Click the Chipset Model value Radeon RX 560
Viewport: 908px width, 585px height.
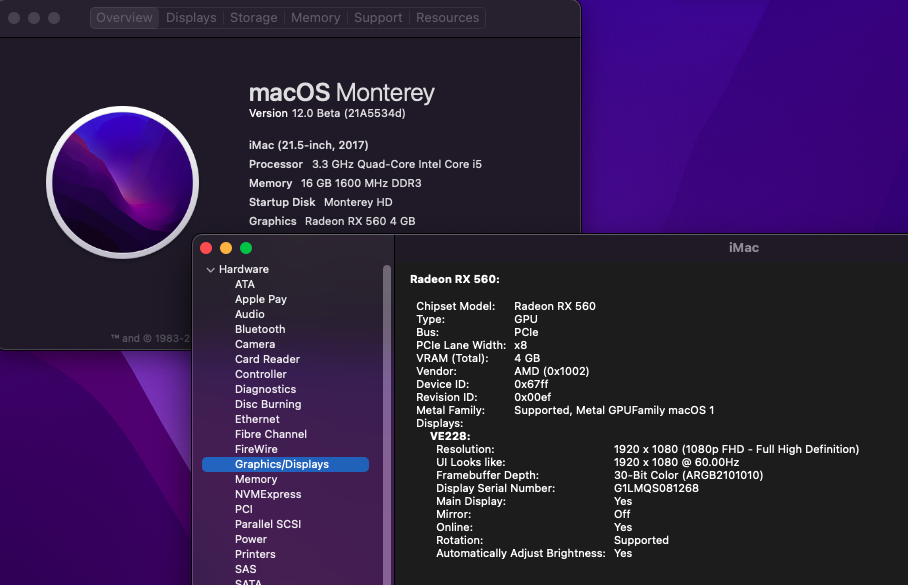[555, 306]
